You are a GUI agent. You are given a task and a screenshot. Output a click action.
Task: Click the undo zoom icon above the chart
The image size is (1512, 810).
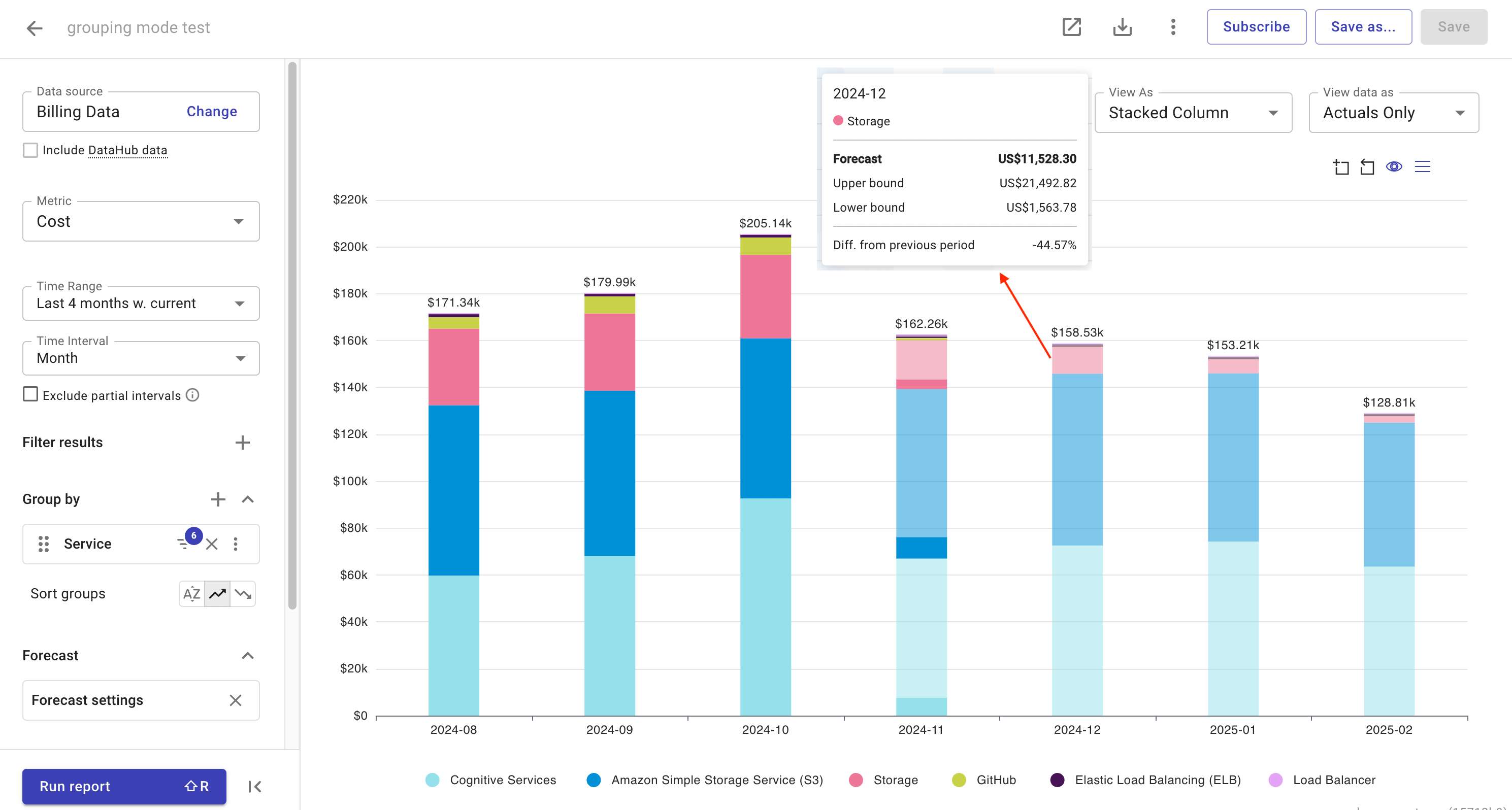point(1368,166)
